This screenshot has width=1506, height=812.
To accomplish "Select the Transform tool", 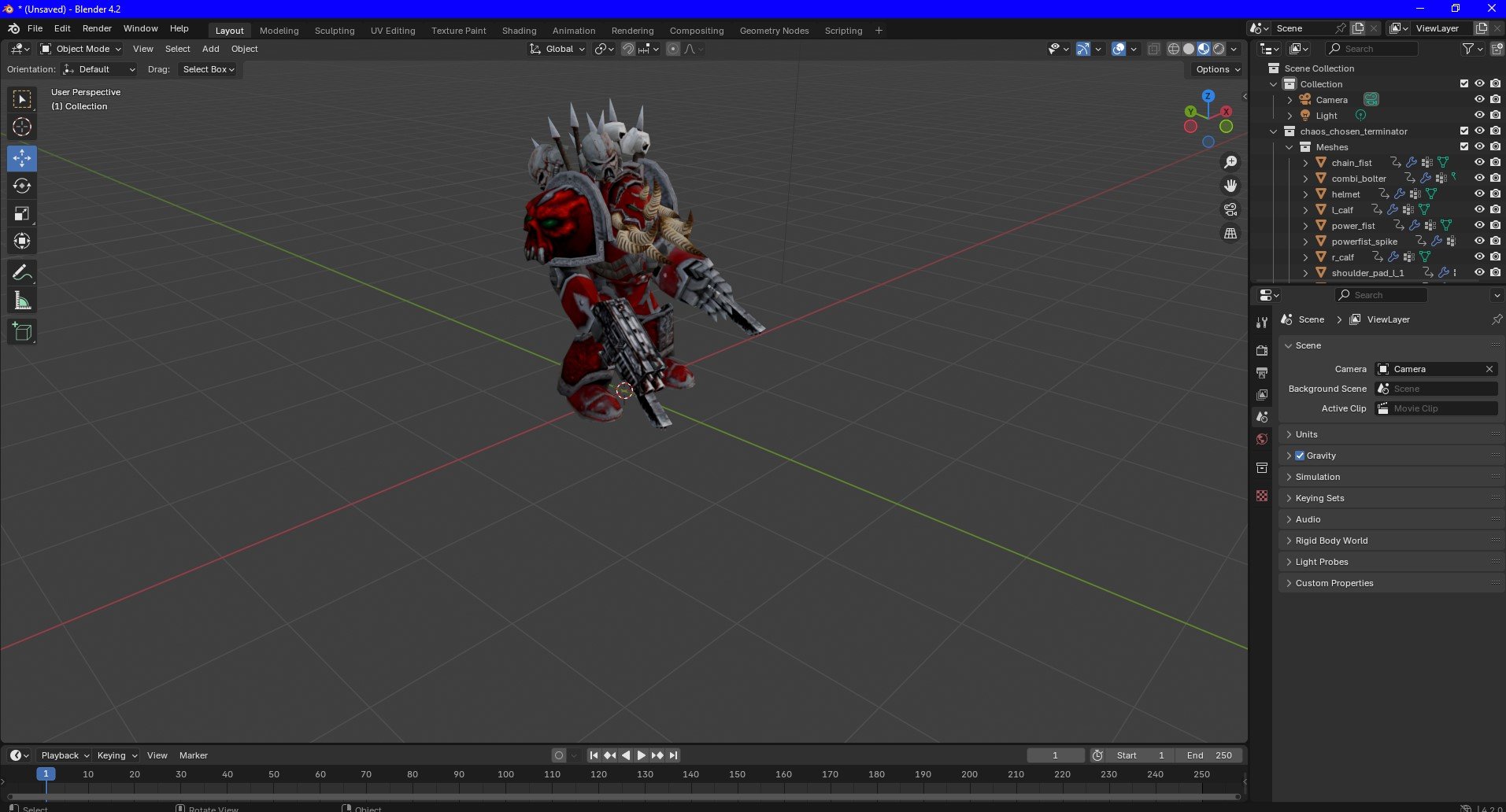I will click(x=22, y=241).
